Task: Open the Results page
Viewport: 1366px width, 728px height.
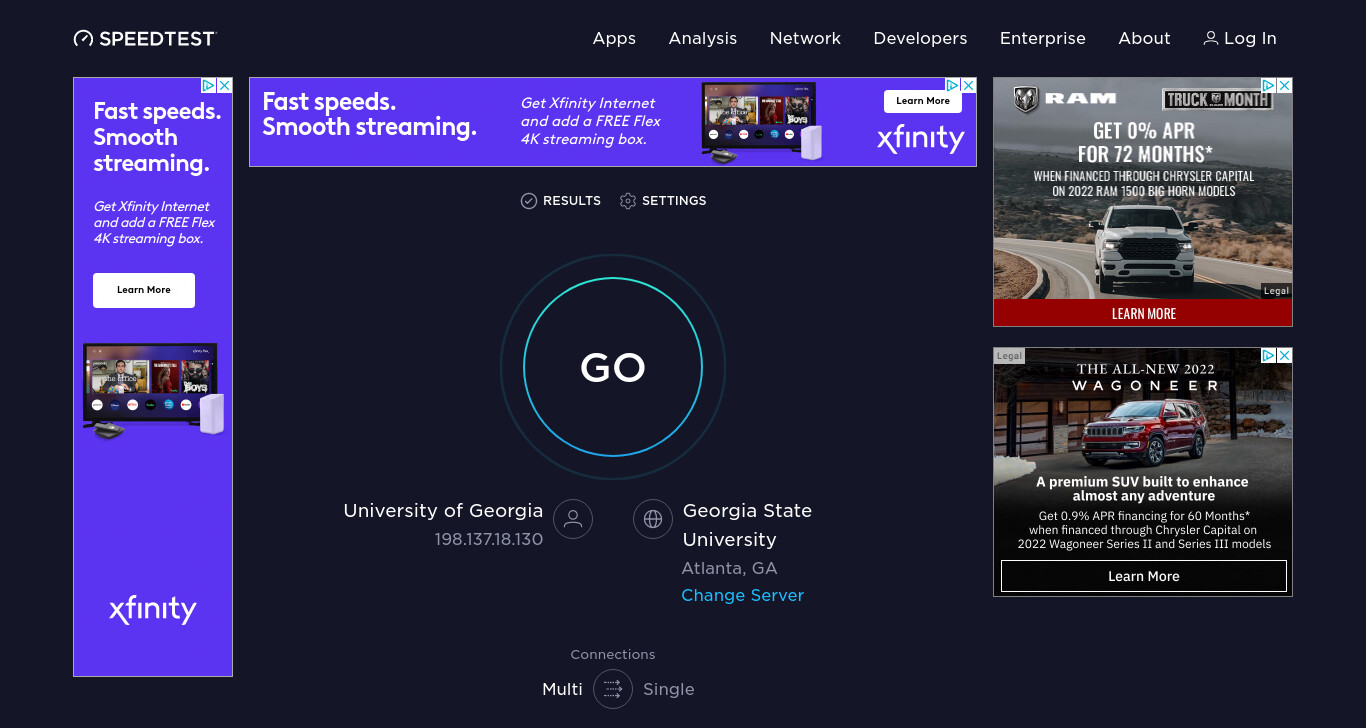Action: pyautogui.click(x=561, y=201)
